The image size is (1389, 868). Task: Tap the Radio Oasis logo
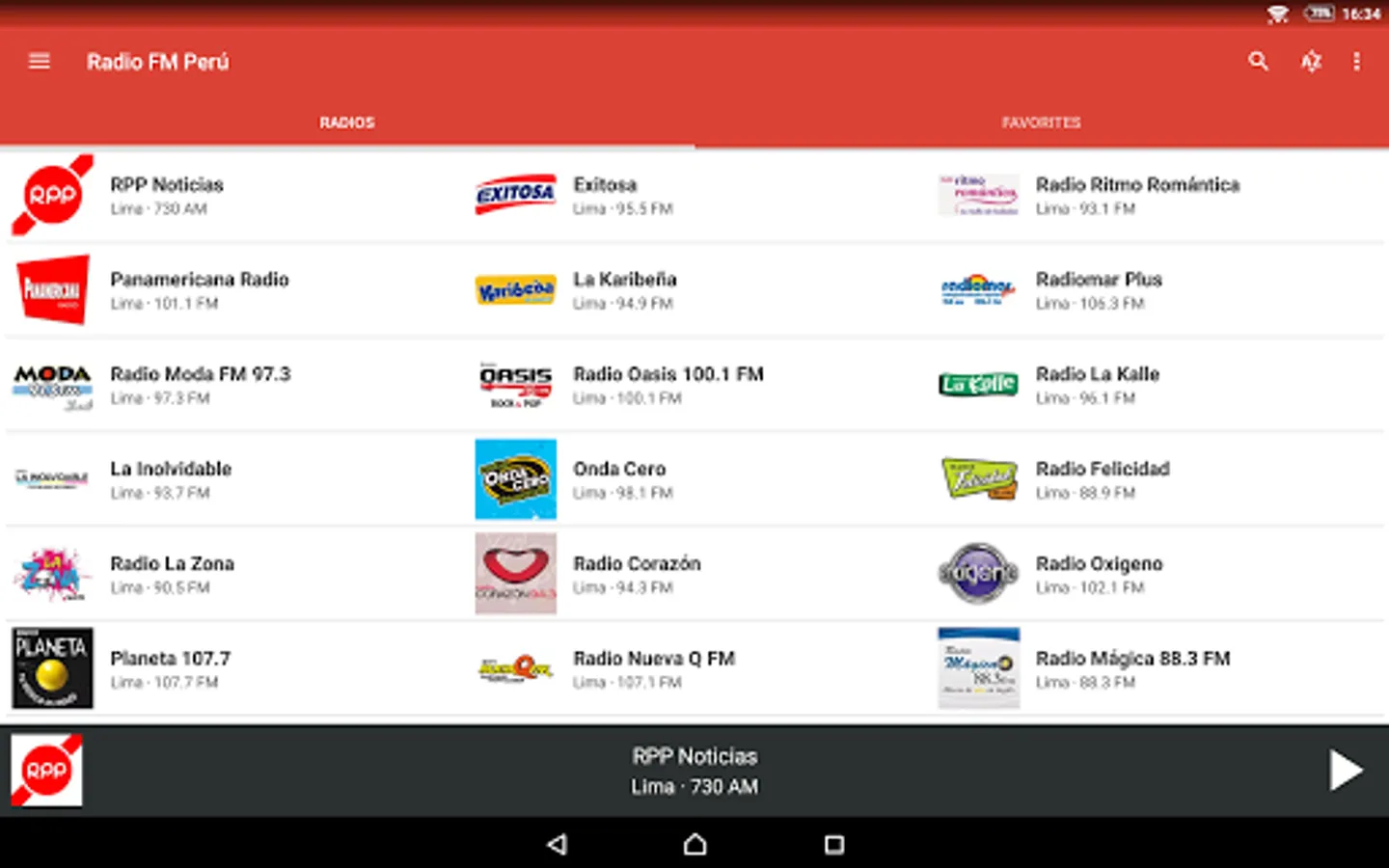click(516, 385)
